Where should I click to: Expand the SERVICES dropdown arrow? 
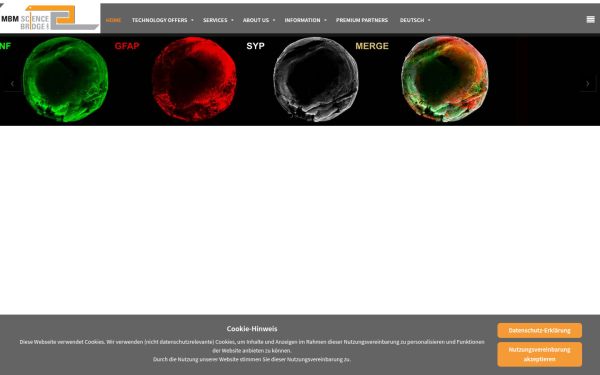pos(232,20)
